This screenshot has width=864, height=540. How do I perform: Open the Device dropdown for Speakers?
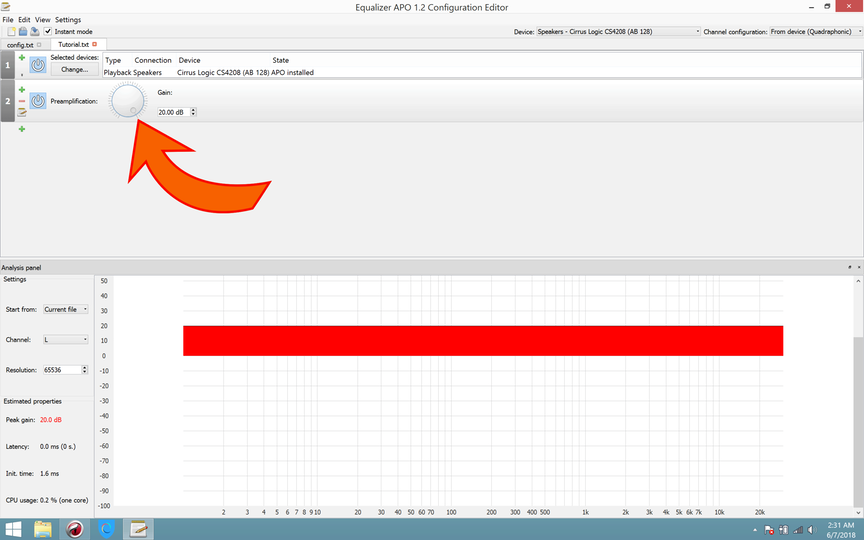click(x=619, y=31)
